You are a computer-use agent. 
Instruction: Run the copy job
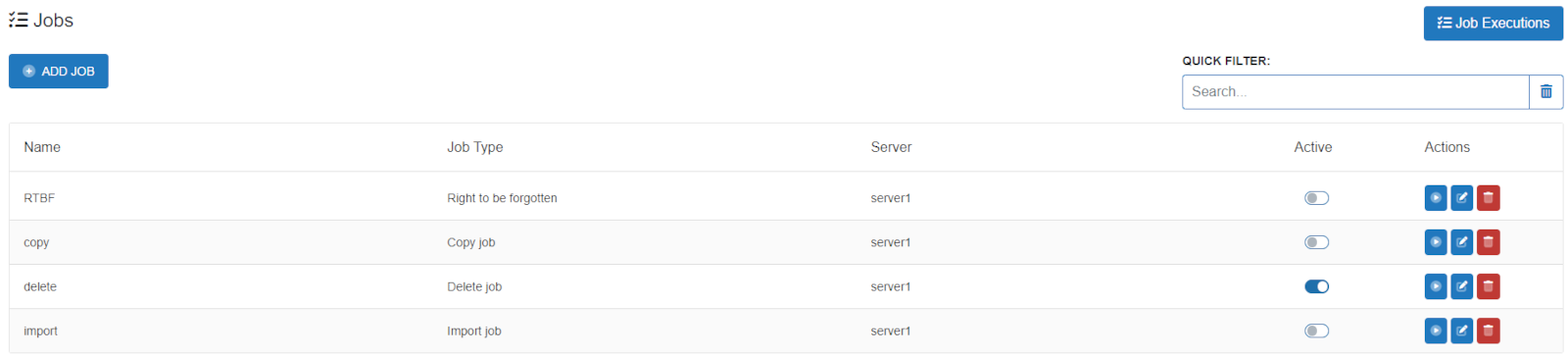pos(1436,242)
